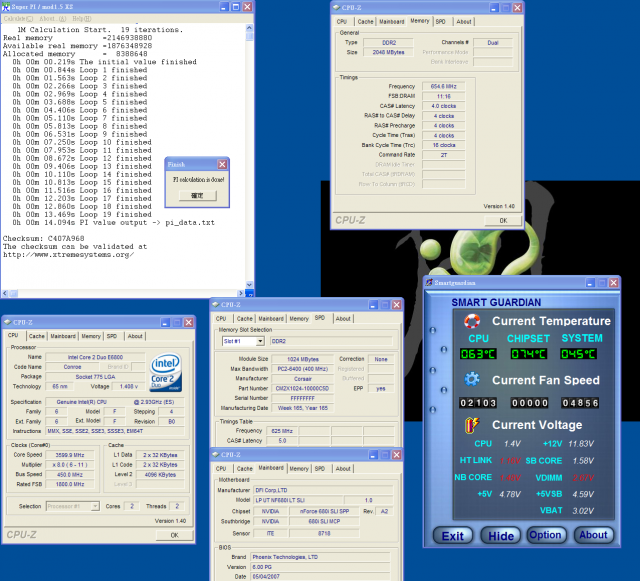640x581 pixels.
Task: Click Hide in Smart Guardian
Action: (501, 536)
